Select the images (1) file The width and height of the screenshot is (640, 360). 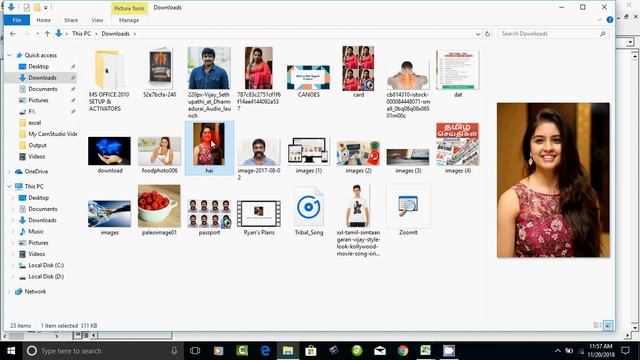[308, 155]
